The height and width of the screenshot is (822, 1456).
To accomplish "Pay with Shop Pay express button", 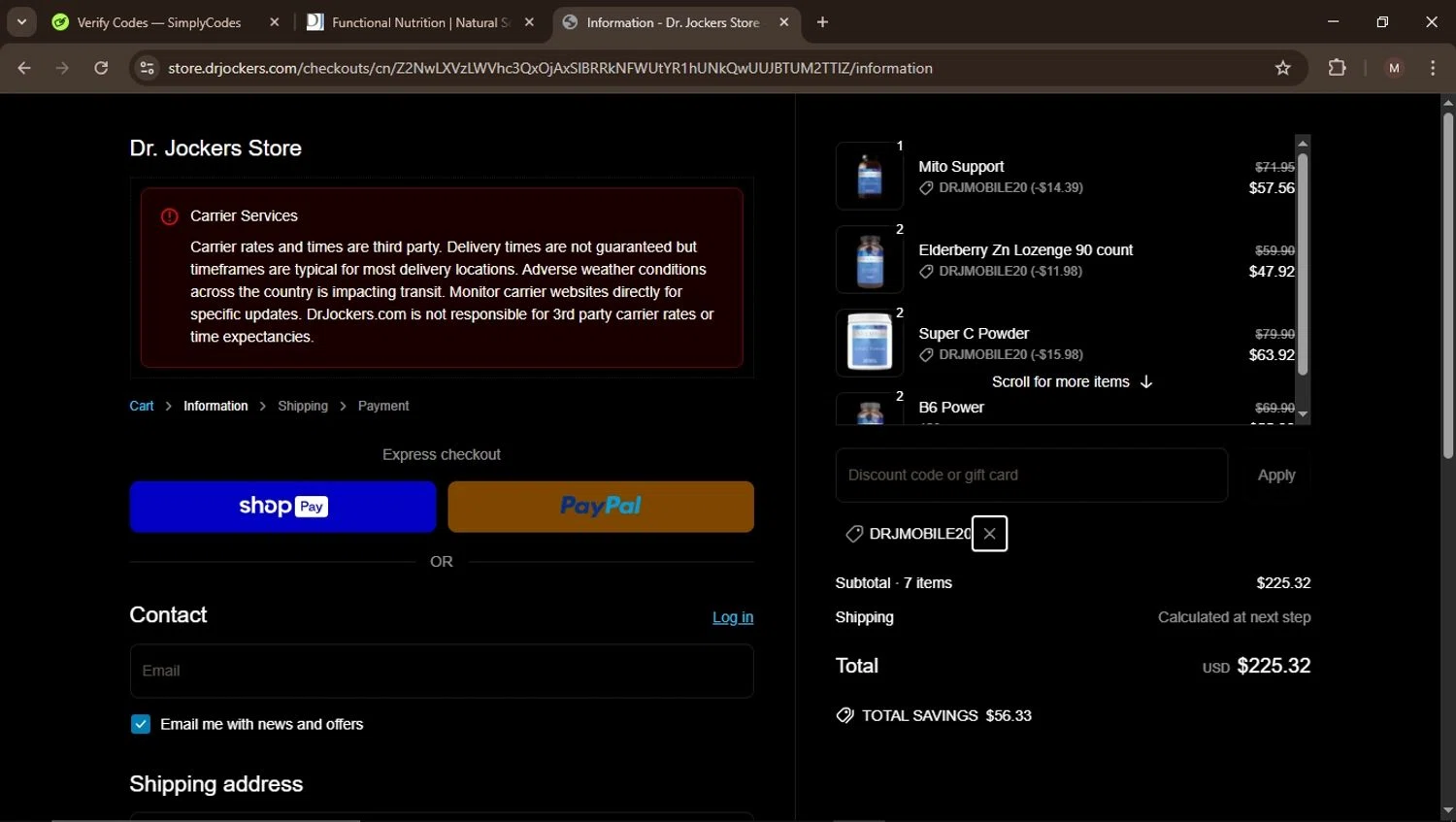I will coord(282,507).
